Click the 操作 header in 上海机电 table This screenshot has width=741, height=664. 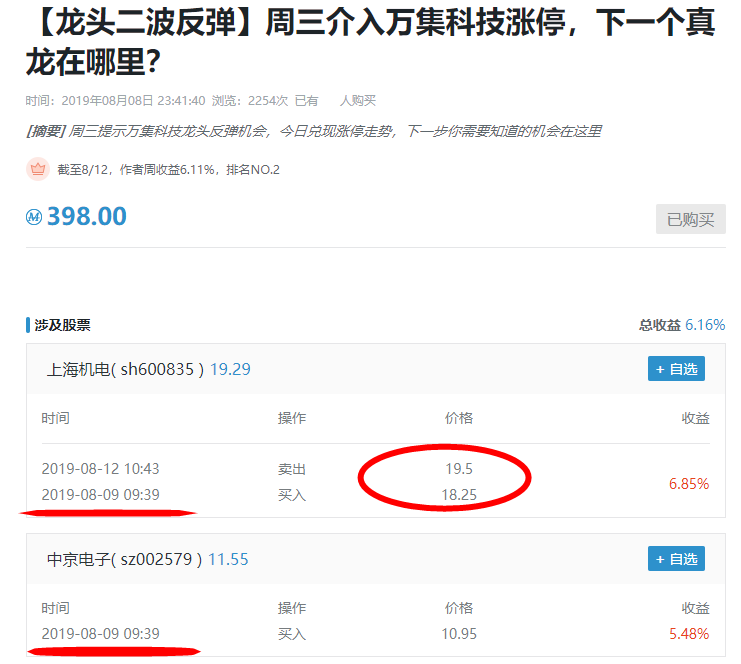coord(292,418)
